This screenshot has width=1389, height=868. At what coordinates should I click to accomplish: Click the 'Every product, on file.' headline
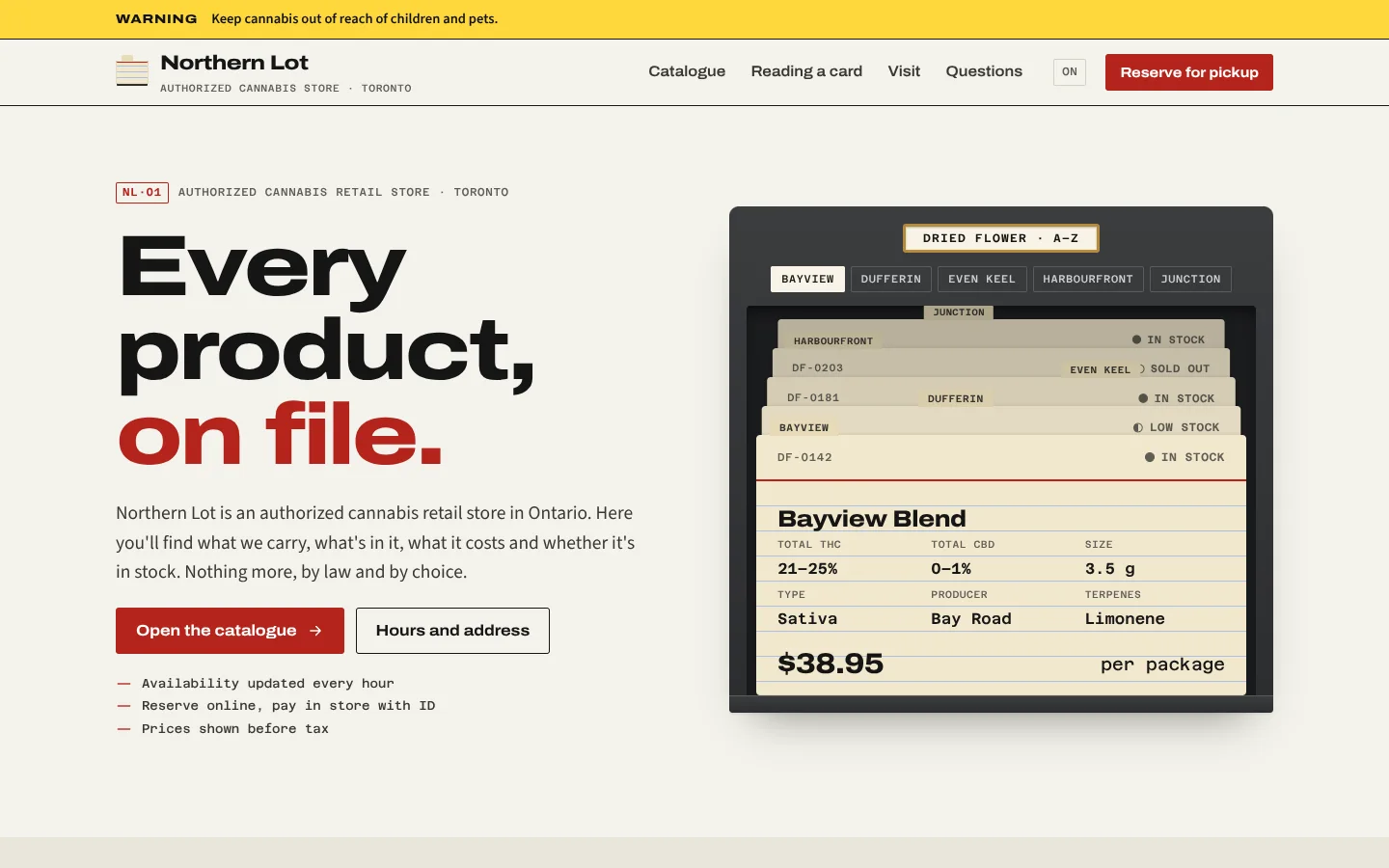[326, 350]
